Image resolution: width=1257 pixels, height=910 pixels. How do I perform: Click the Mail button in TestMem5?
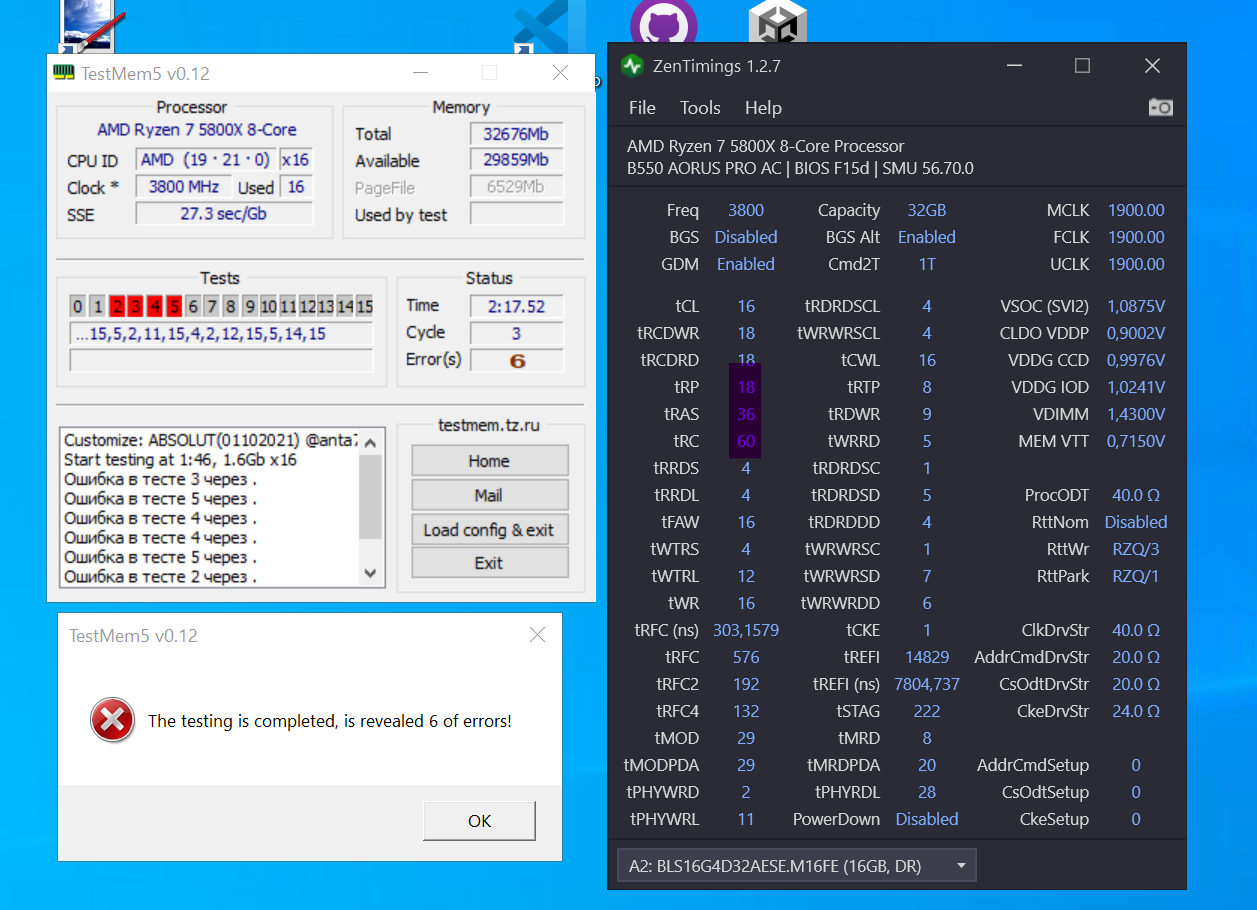489,495
